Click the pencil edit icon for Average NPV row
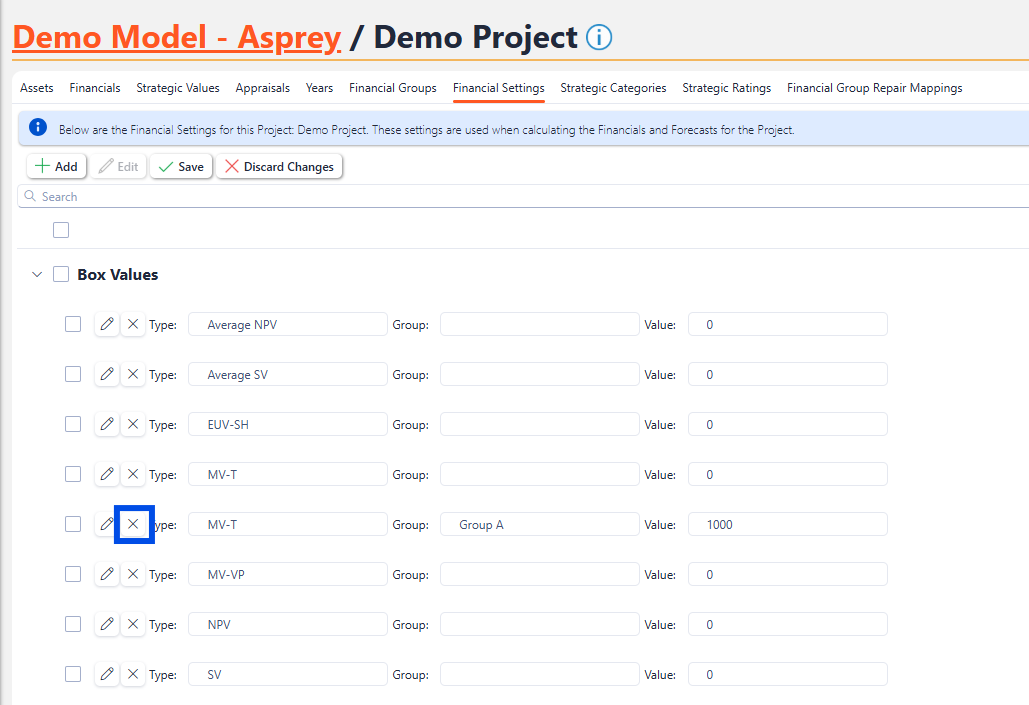 click(x=106, y=324)
